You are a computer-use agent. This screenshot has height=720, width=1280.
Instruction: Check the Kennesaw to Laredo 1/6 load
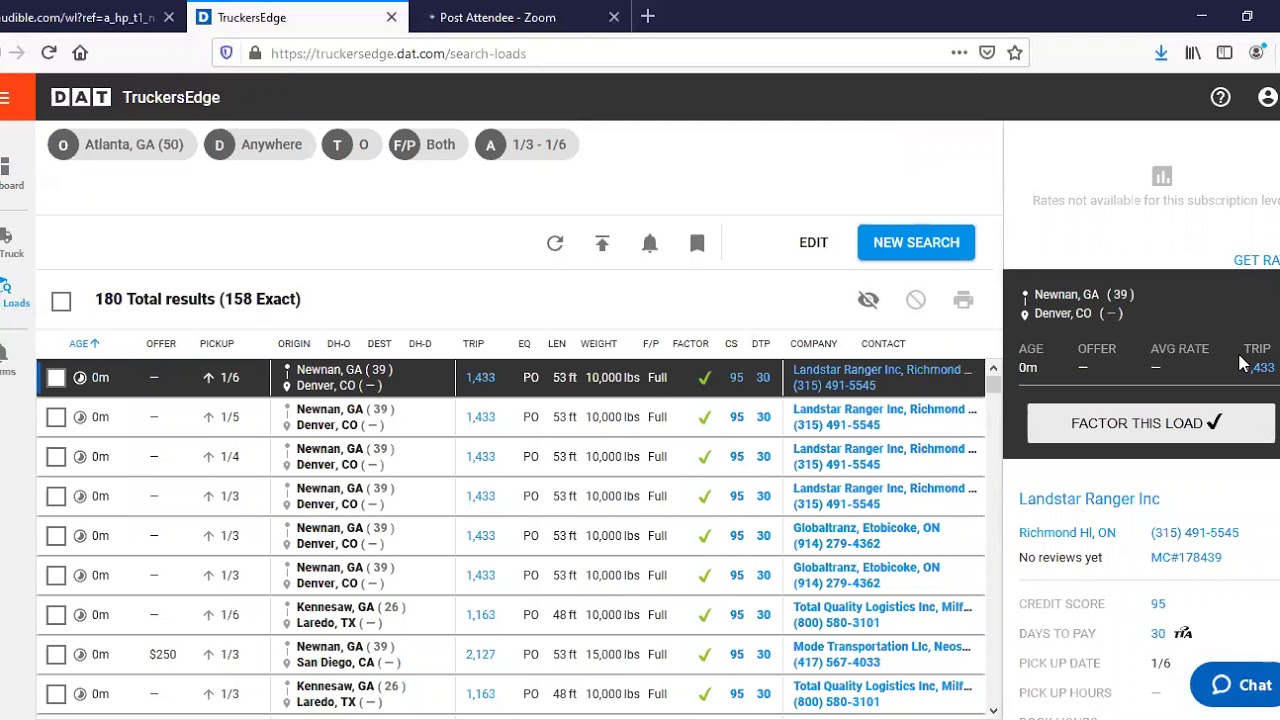[x=56, y=615]
